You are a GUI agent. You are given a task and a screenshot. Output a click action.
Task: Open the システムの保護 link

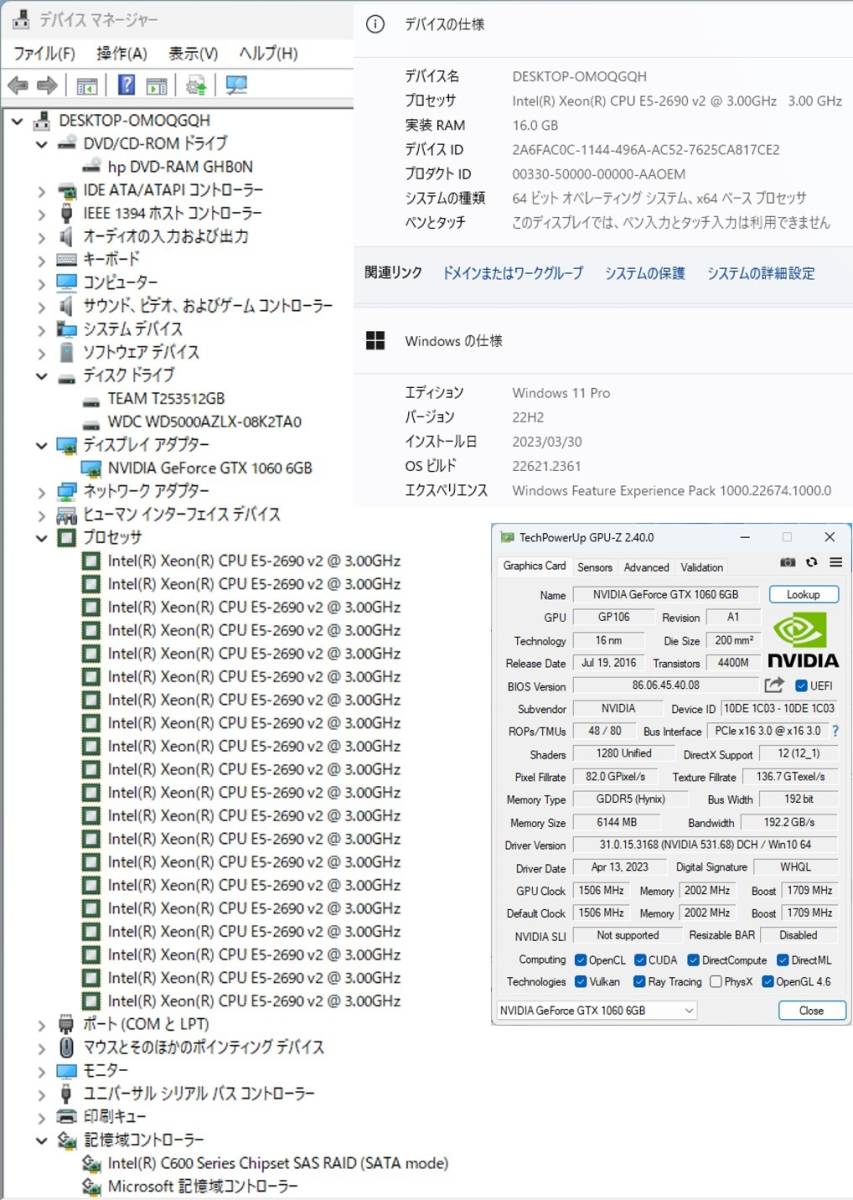point(645,272)
